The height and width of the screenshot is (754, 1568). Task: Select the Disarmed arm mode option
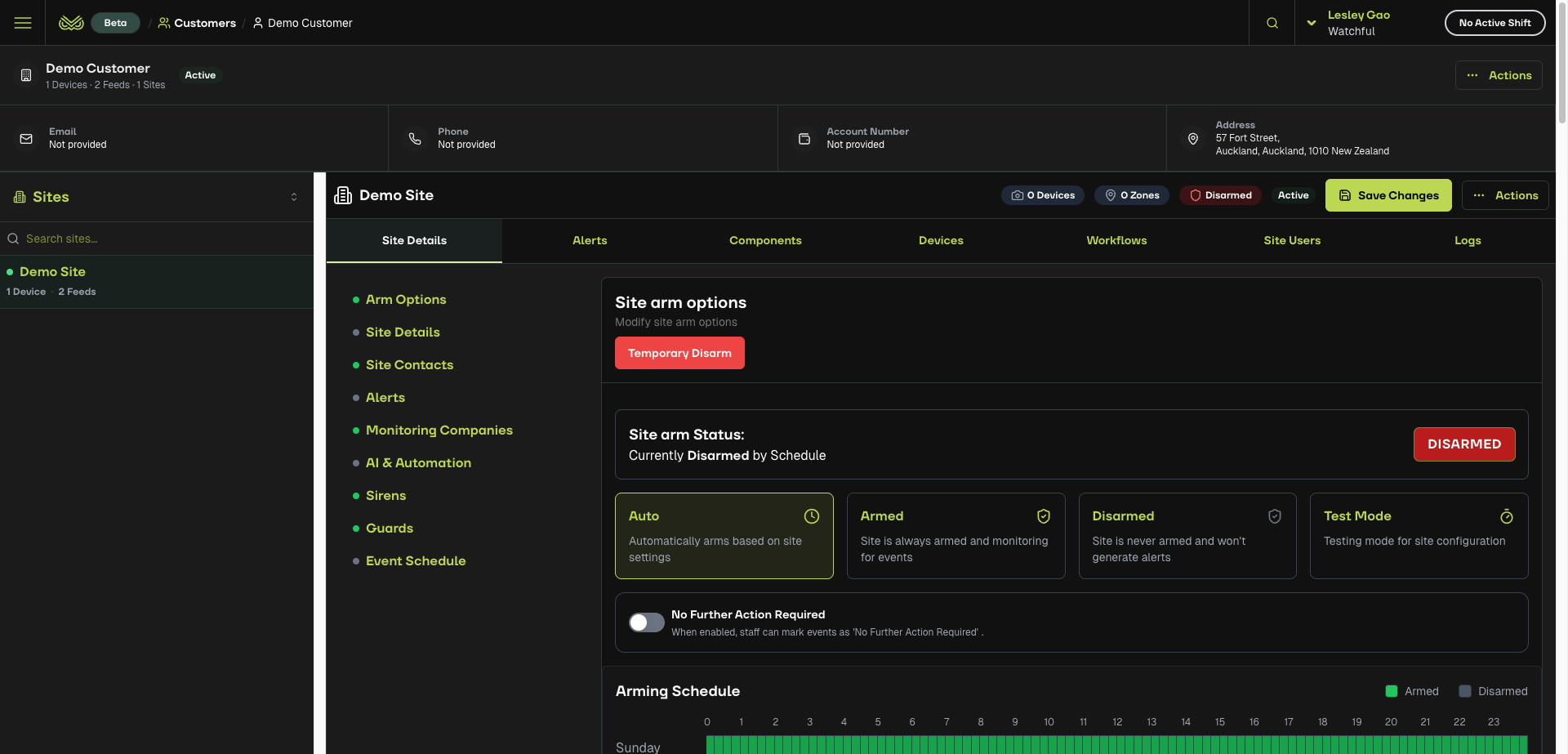(x=1187, y=536)
